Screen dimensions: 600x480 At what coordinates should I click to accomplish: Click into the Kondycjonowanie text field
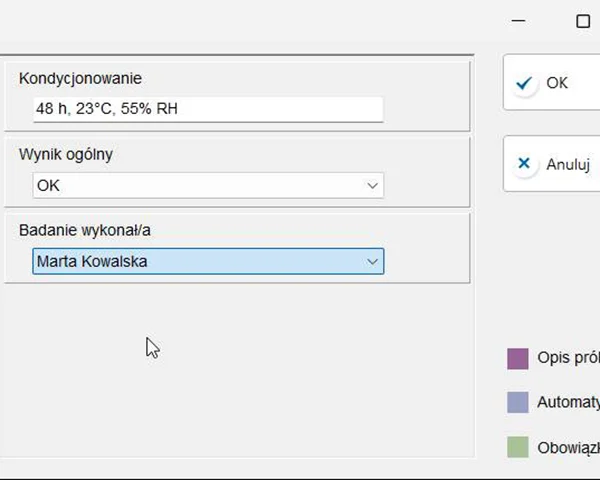(x=208, y=109)
